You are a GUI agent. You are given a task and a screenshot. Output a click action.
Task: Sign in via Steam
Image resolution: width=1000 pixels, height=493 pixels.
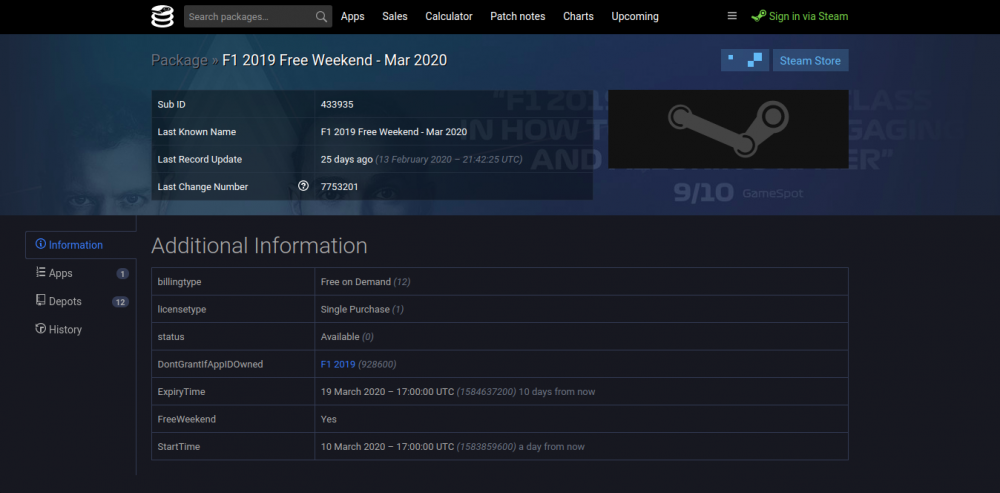point(800,17)
